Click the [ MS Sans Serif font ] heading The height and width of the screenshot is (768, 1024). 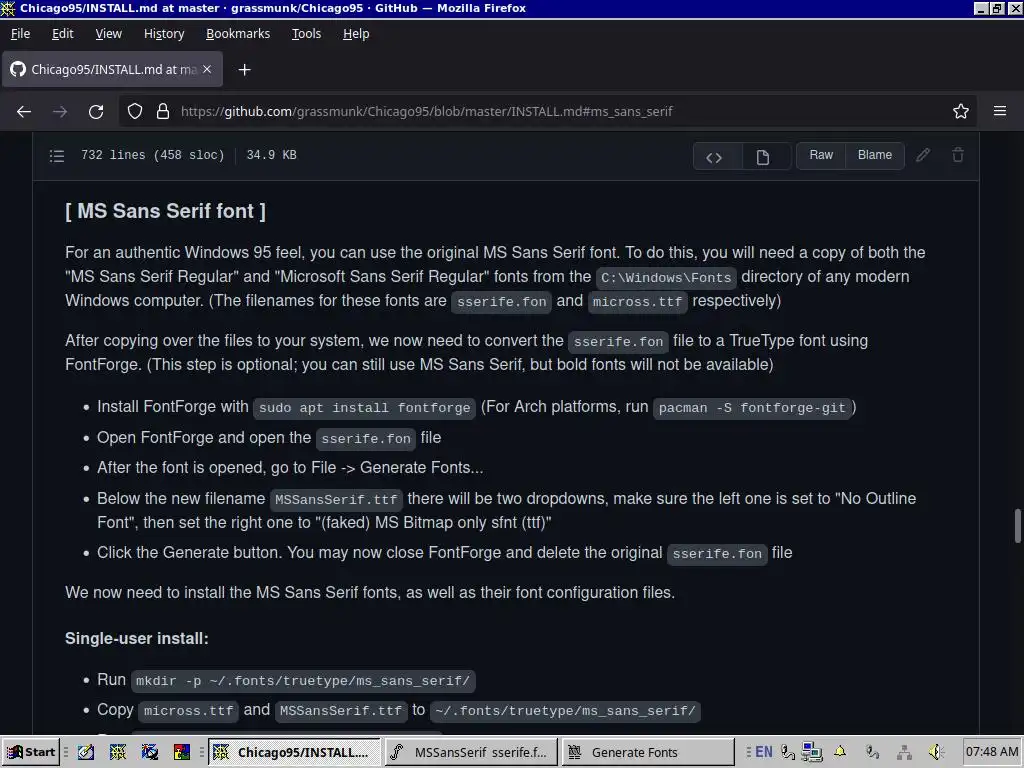(x=165, y=212)
